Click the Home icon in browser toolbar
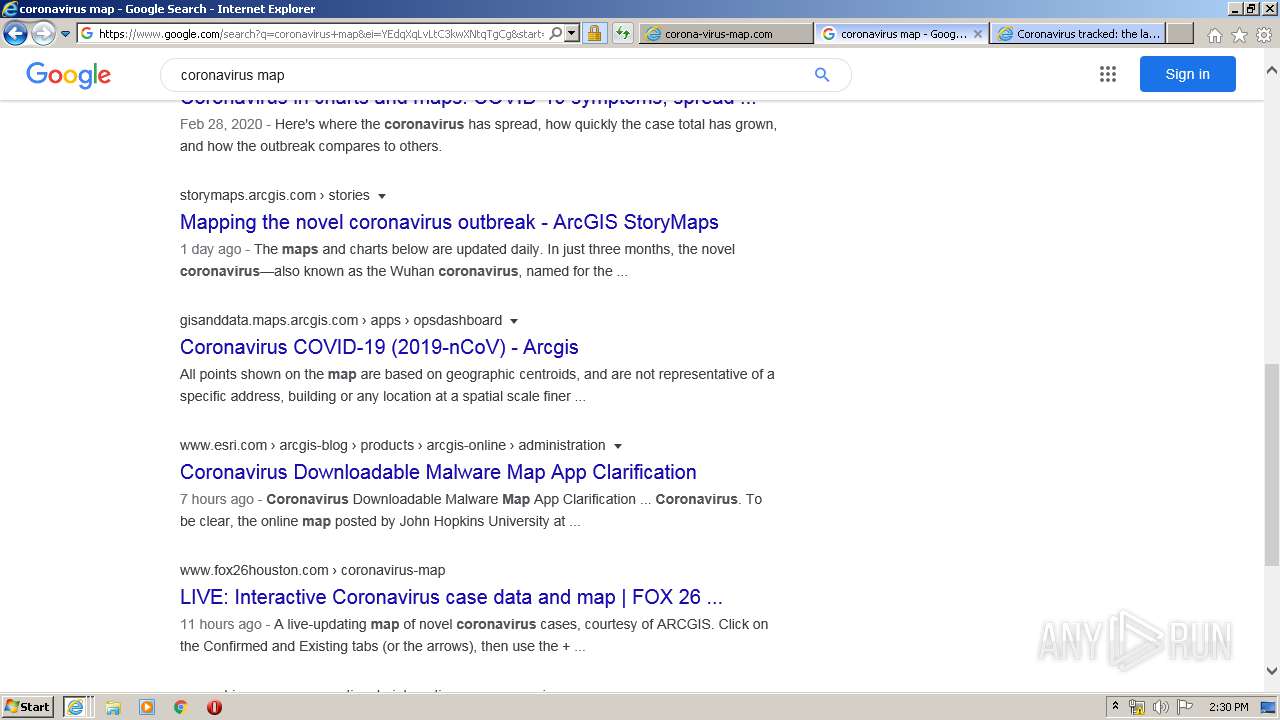 [1214, 35]
